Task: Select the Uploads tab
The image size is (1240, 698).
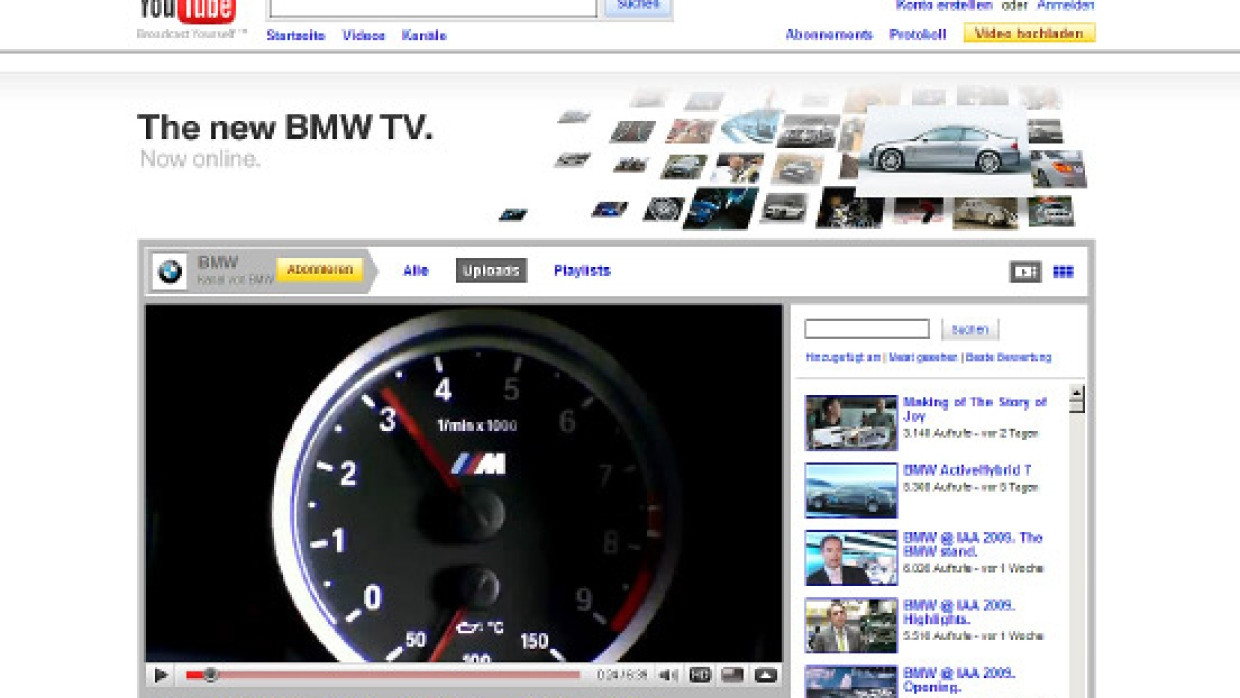Action: click(491, 271)
